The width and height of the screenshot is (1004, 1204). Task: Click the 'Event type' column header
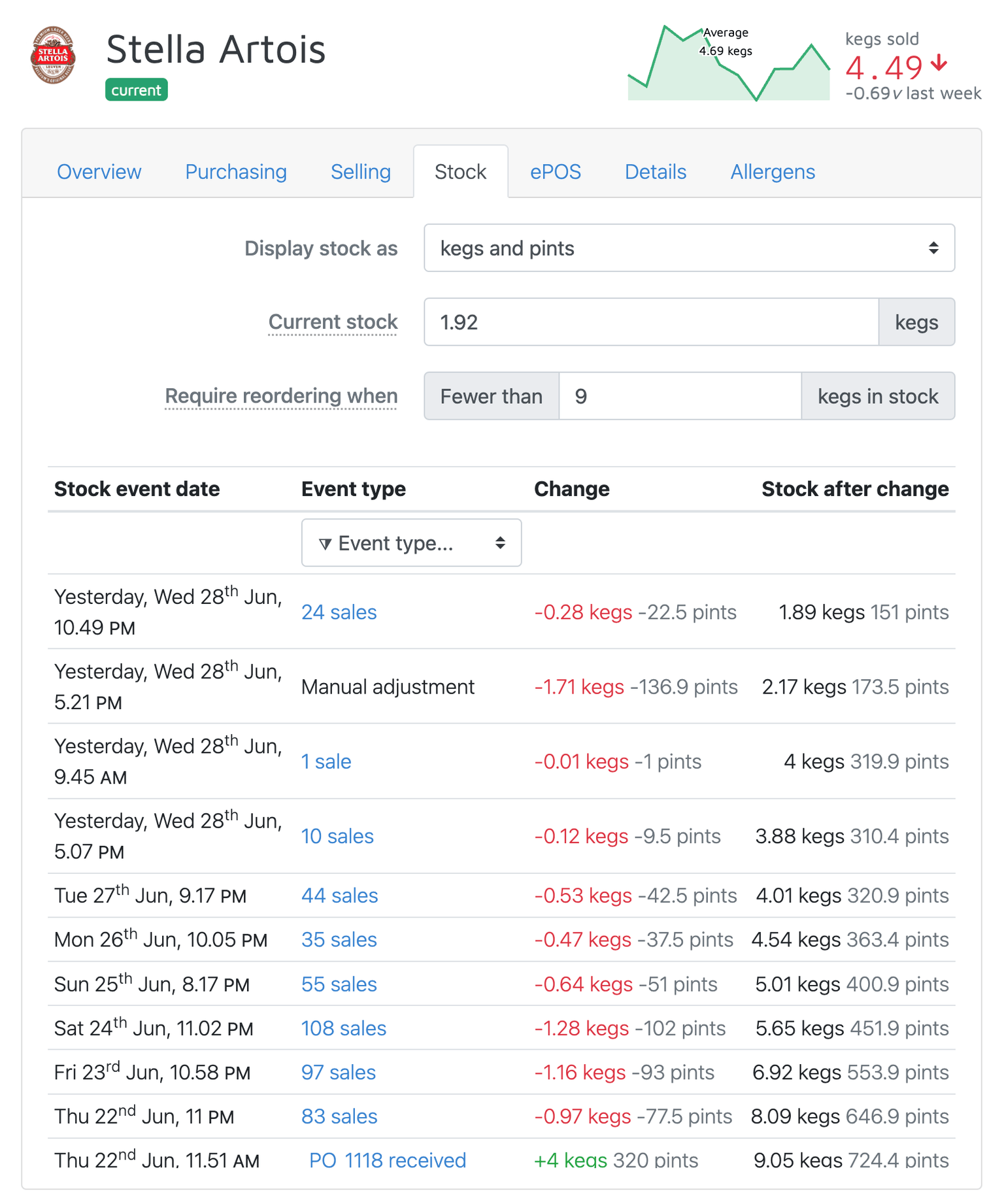coord(354,489)
